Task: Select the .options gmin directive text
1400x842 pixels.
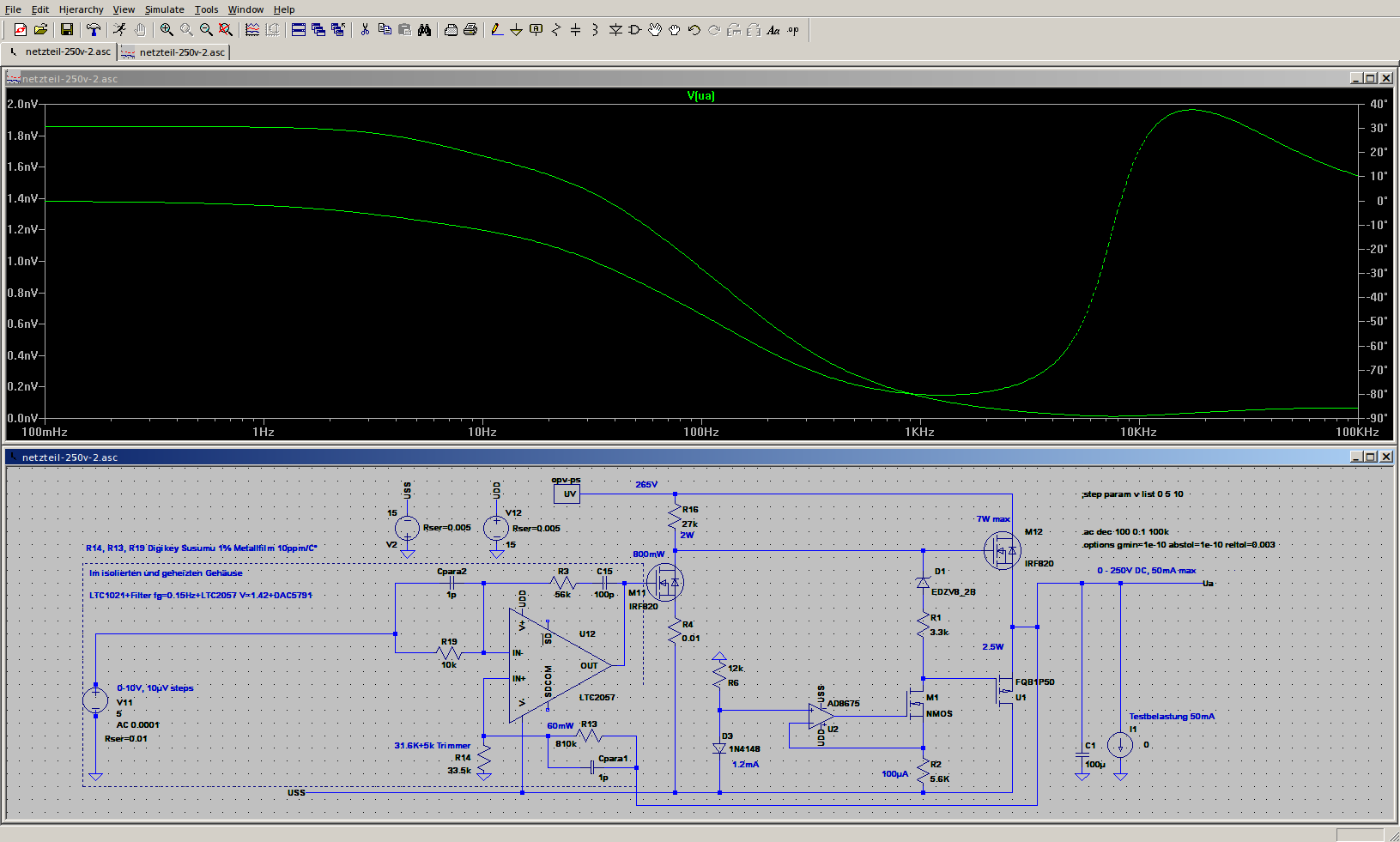Action: coord(1179,545)
